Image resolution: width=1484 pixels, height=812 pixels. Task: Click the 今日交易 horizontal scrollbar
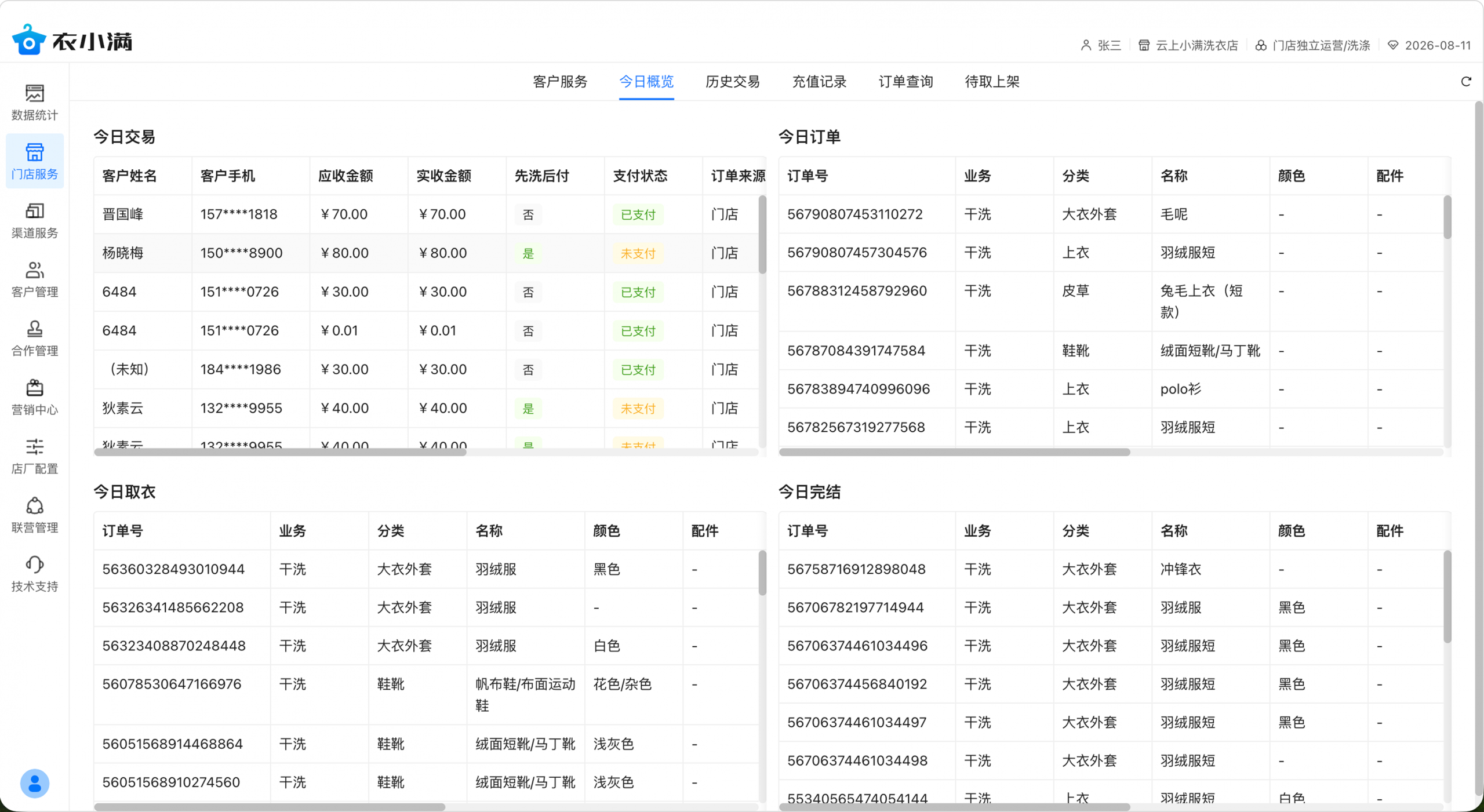point(280,452)
